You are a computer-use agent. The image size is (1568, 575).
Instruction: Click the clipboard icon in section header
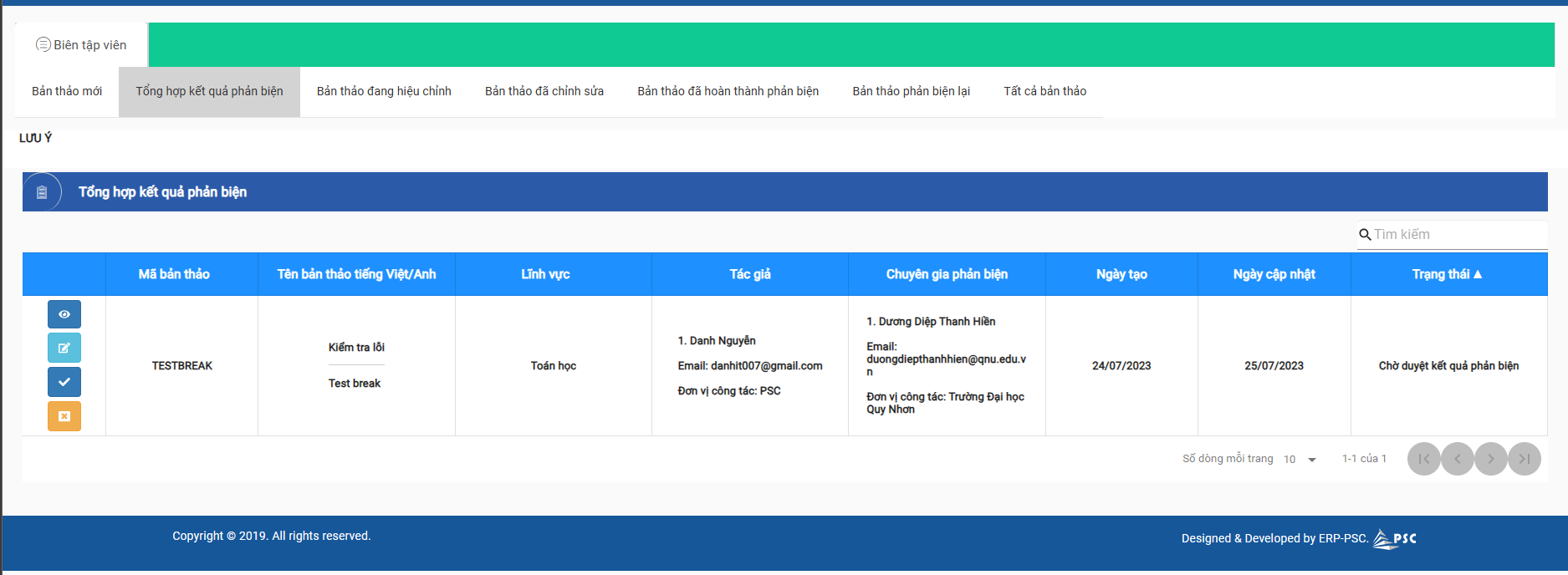[x=42, y=192]
